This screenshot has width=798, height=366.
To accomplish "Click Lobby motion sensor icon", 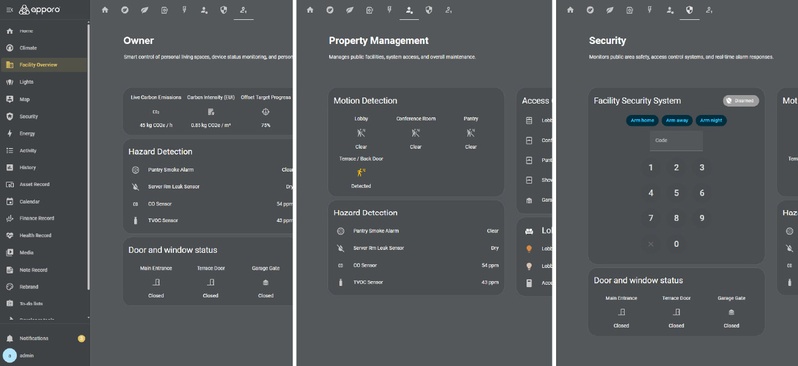I will [x=361, y=133].
